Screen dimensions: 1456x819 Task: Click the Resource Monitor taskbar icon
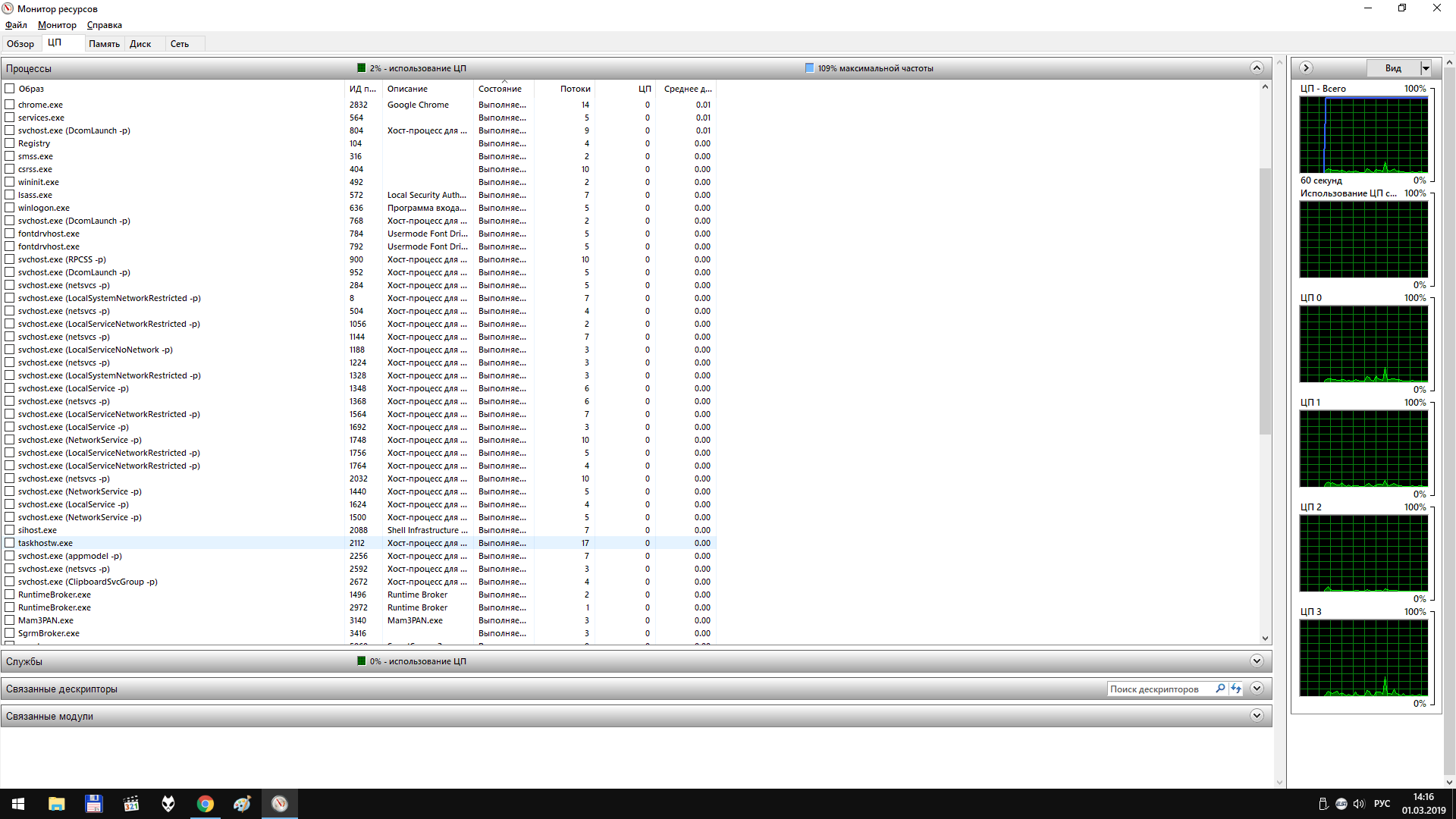tap(280, 804)
